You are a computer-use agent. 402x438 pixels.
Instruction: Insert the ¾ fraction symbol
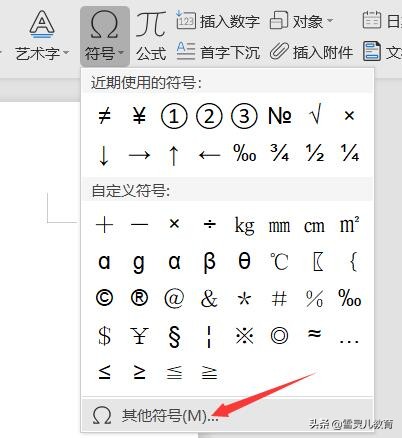tap(279, 153)
